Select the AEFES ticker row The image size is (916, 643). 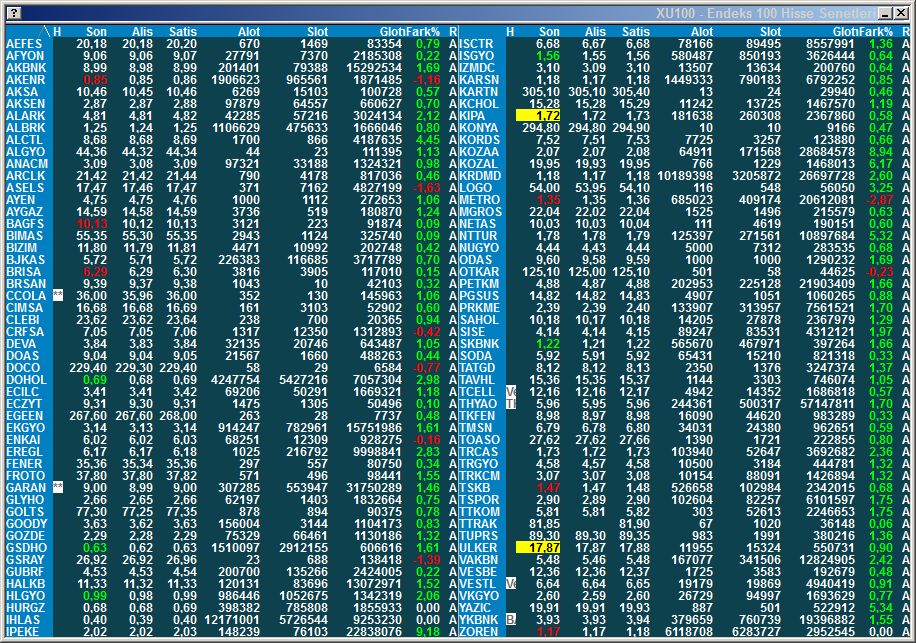point(24,44)
